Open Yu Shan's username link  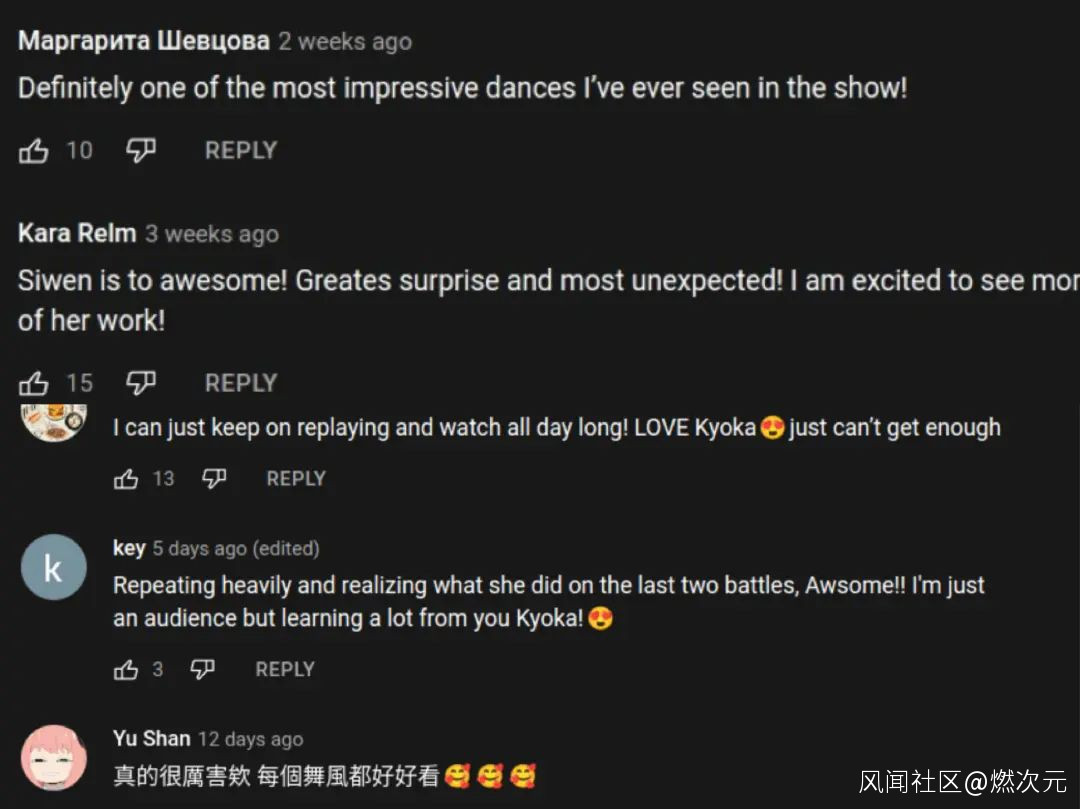152,739
